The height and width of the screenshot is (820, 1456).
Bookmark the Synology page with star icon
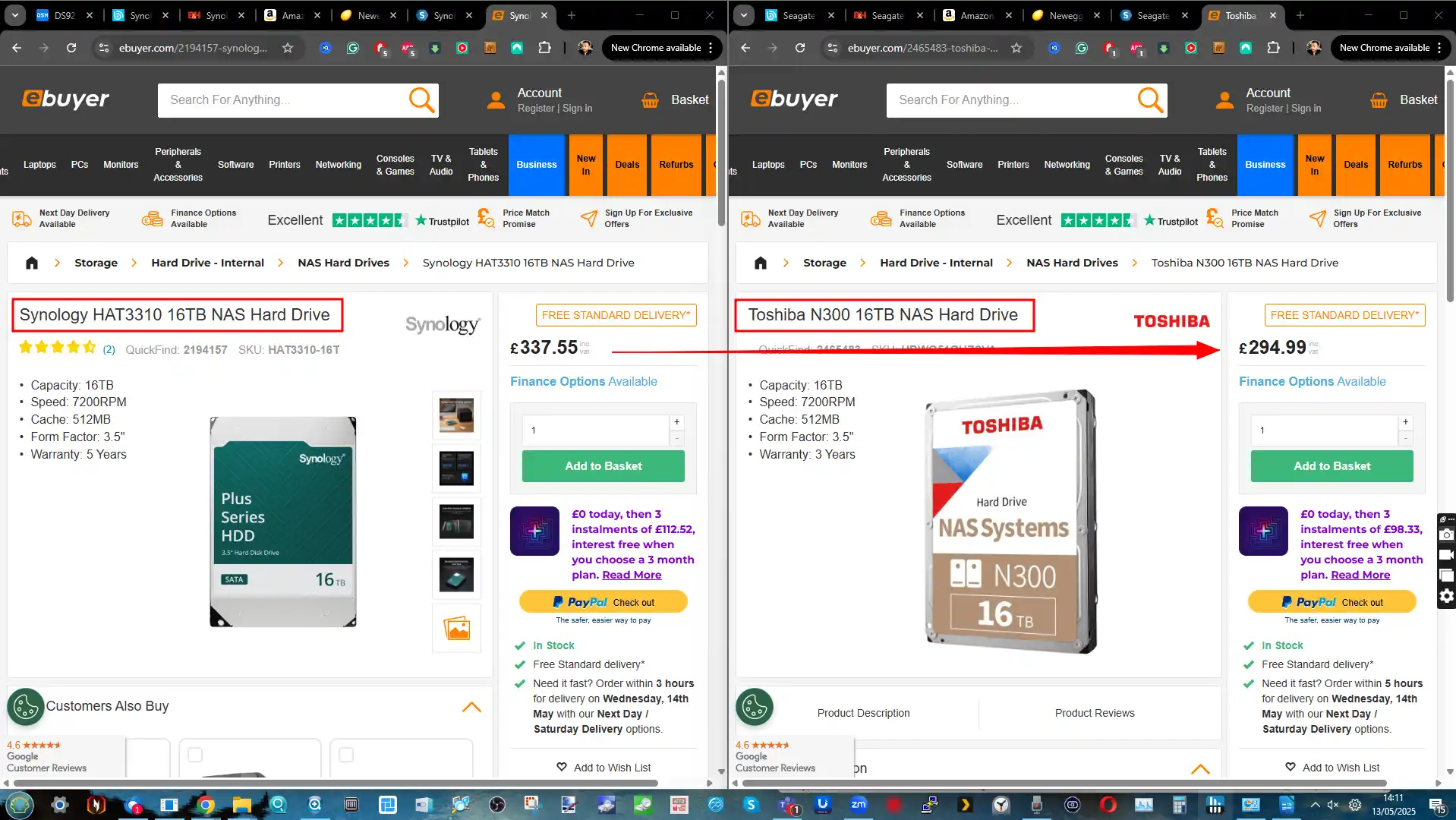(288, 48)
